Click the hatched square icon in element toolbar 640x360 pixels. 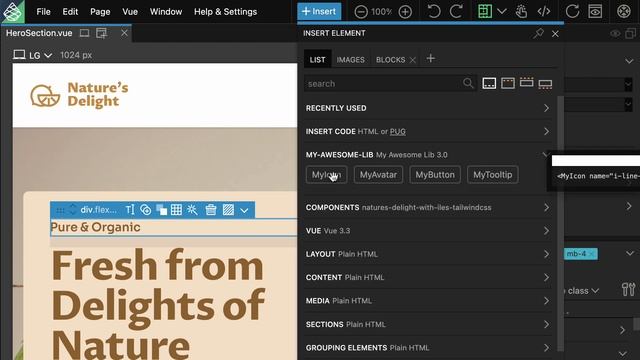click(228, 210)
